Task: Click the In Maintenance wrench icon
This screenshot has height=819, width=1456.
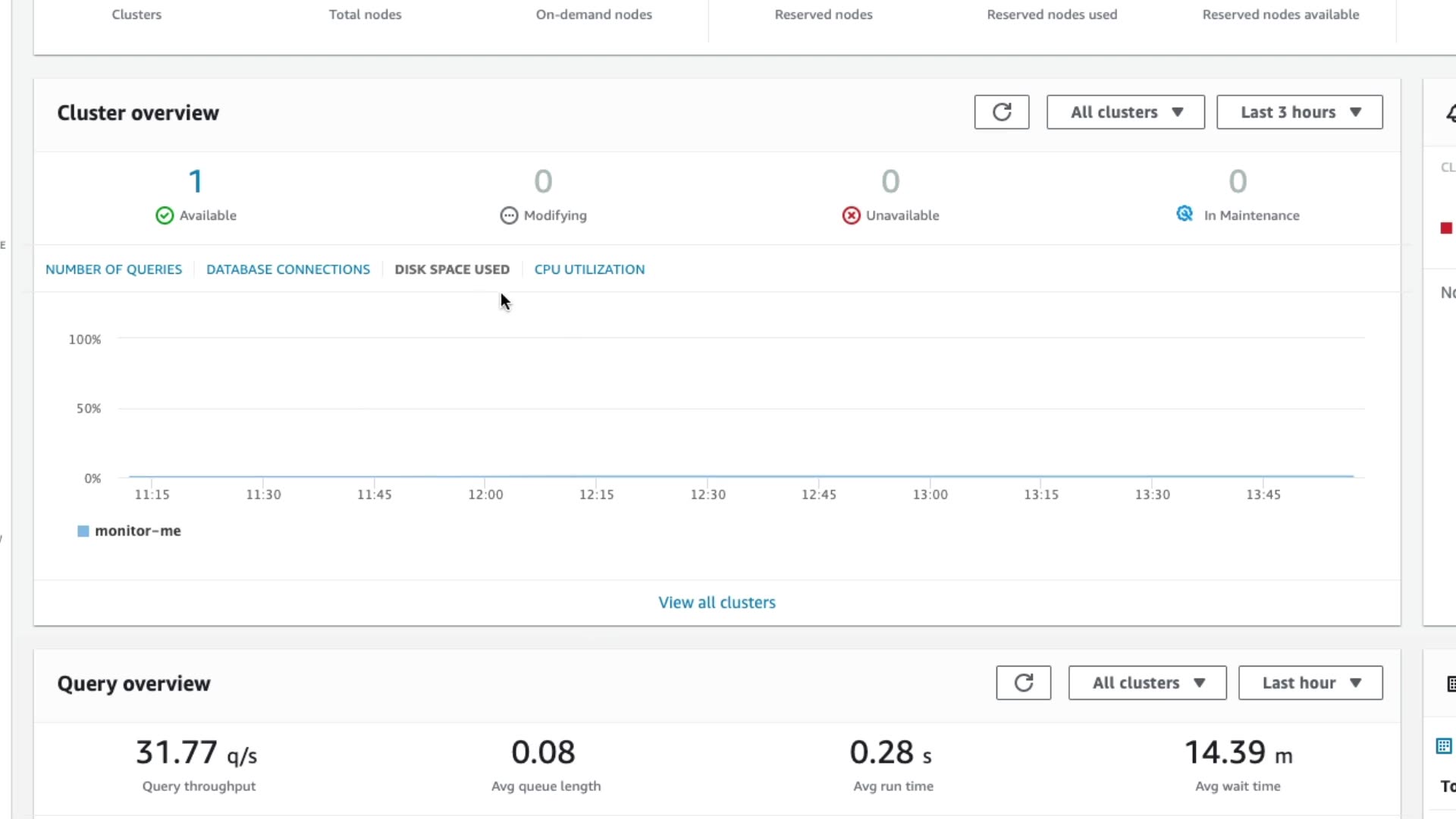Action: click(x=1185, y=214)
